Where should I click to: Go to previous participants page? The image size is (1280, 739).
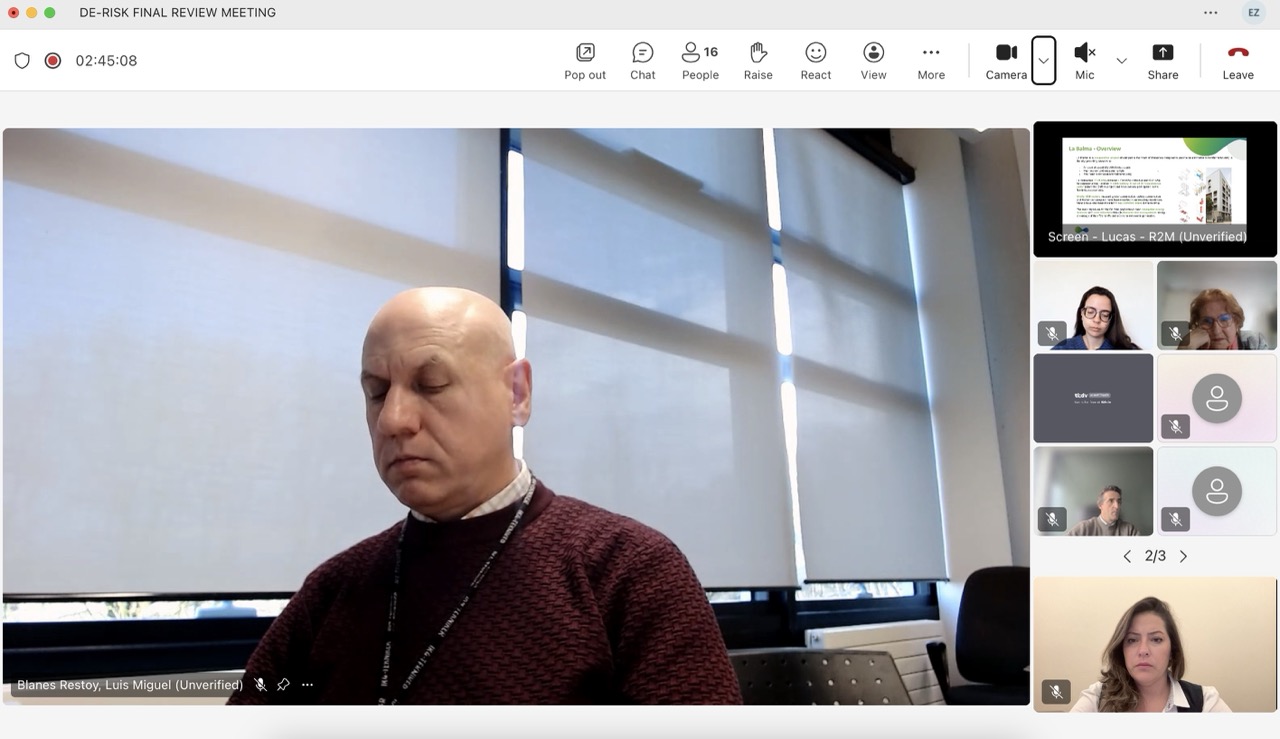pyautogui.click(x=1127, y=556)
